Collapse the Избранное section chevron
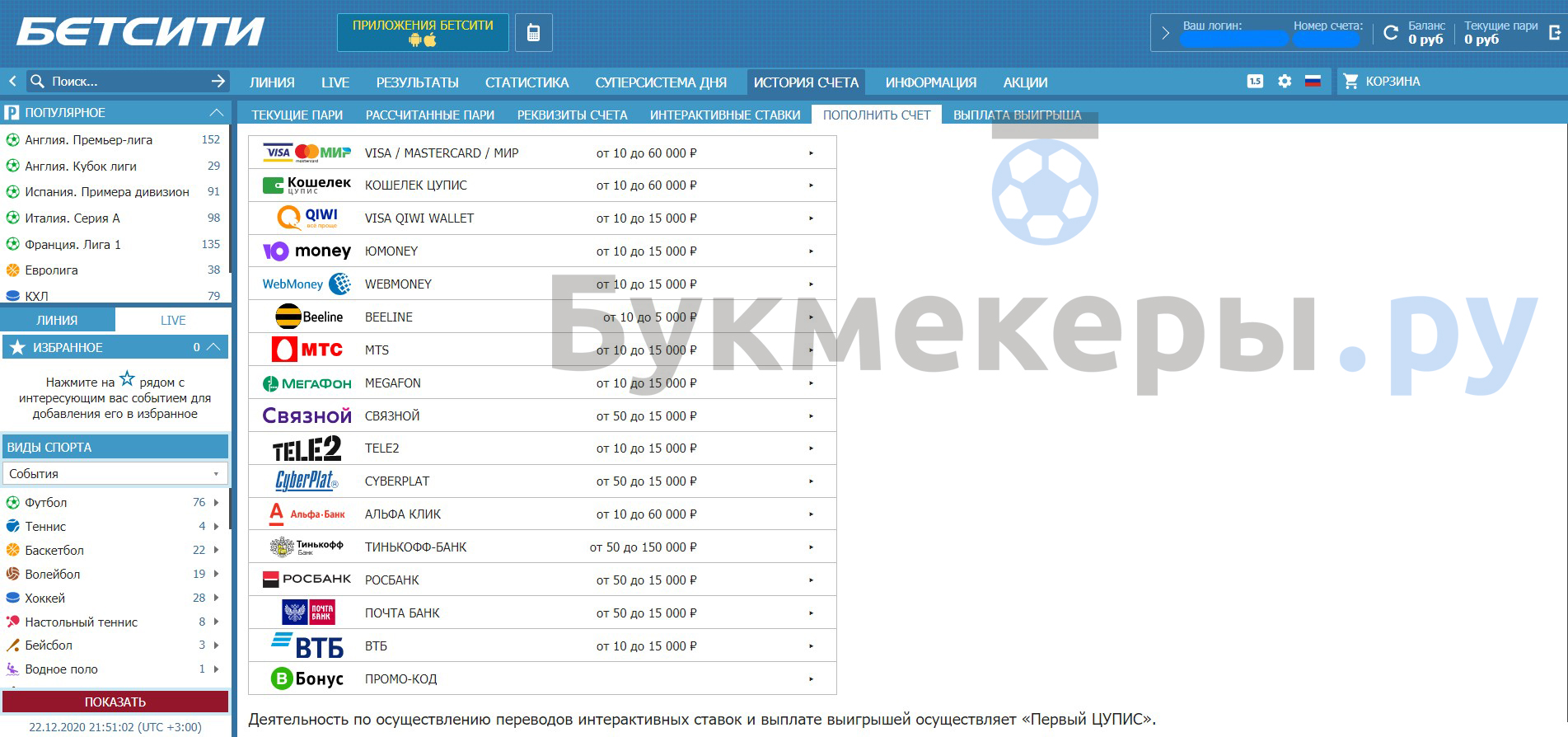 (213, 347)
